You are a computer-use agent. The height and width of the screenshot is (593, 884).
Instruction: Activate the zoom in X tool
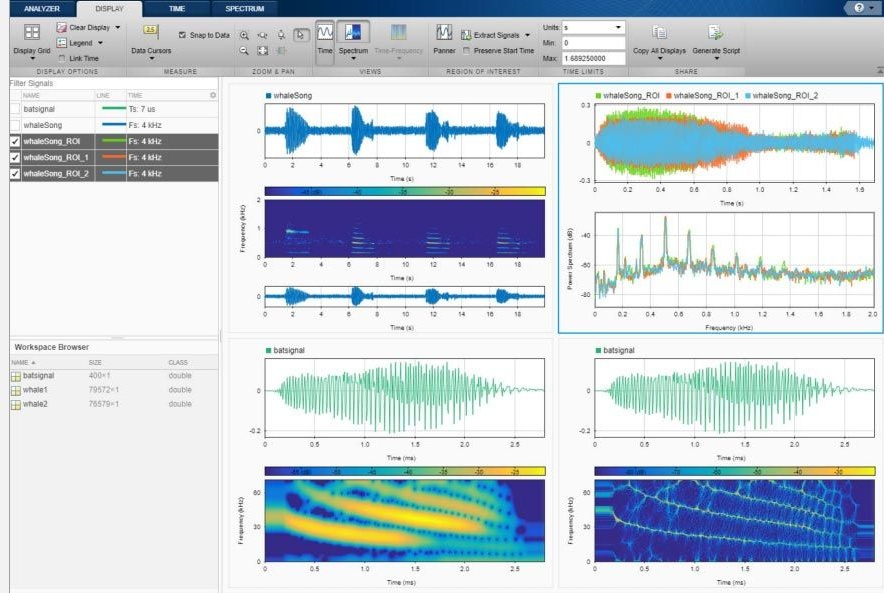click(263, 35)
